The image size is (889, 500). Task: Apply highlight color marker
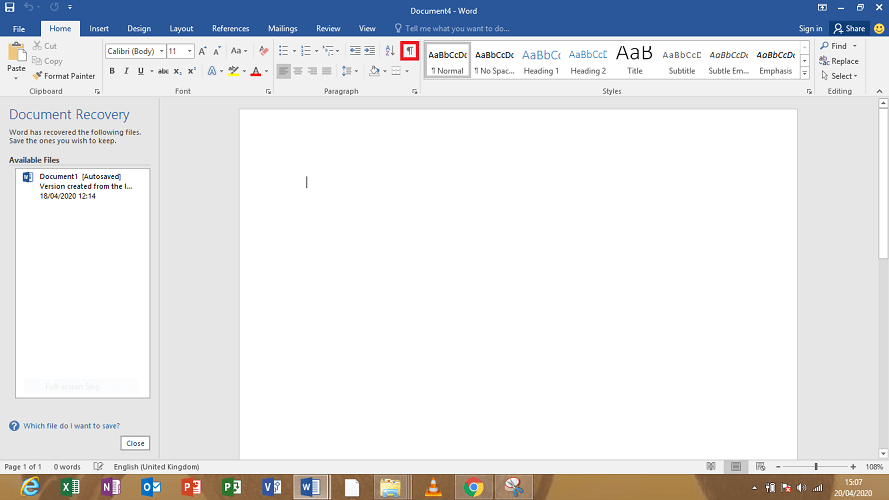point(233,71)
